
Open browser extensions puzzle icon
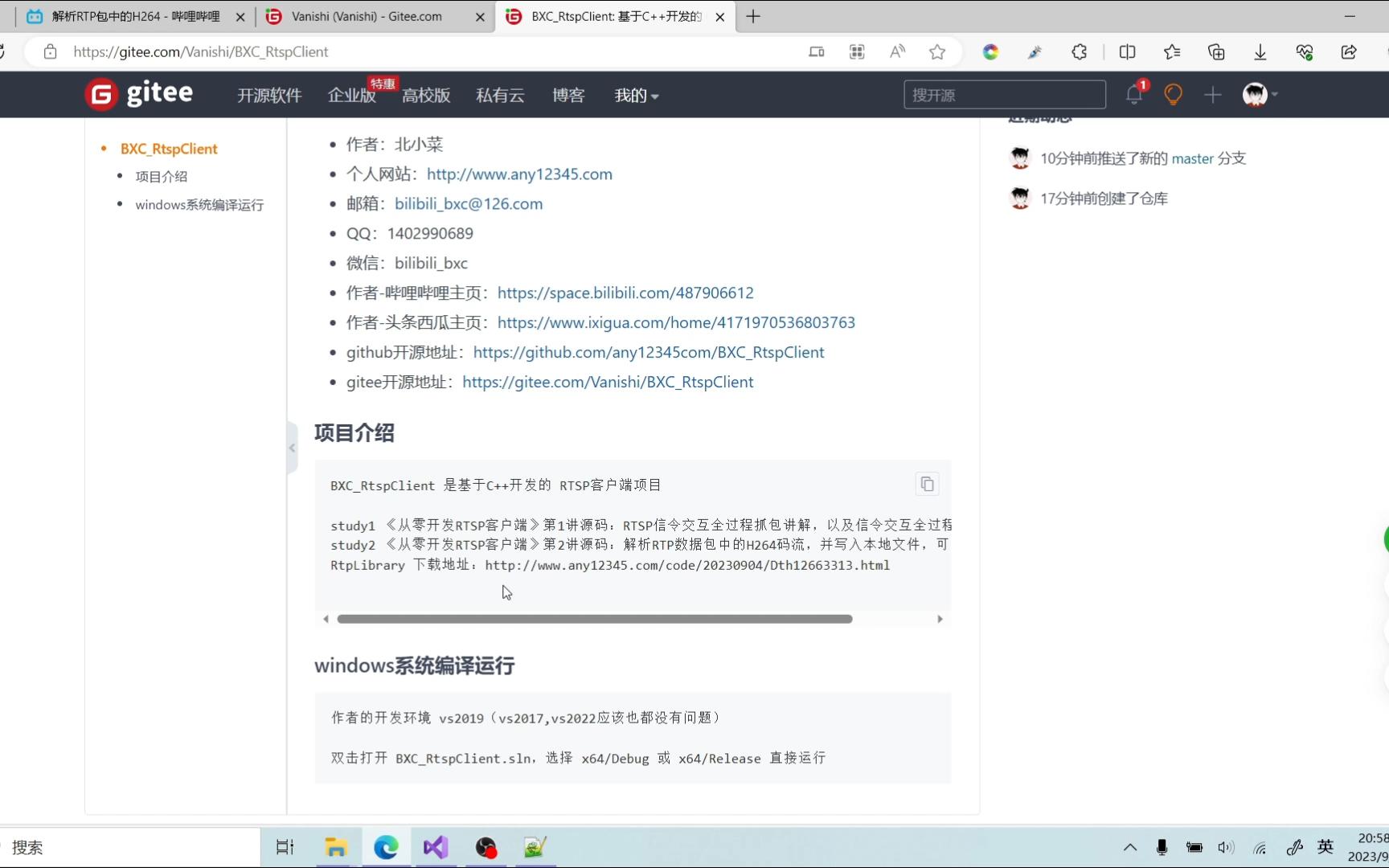(1079, 51)
